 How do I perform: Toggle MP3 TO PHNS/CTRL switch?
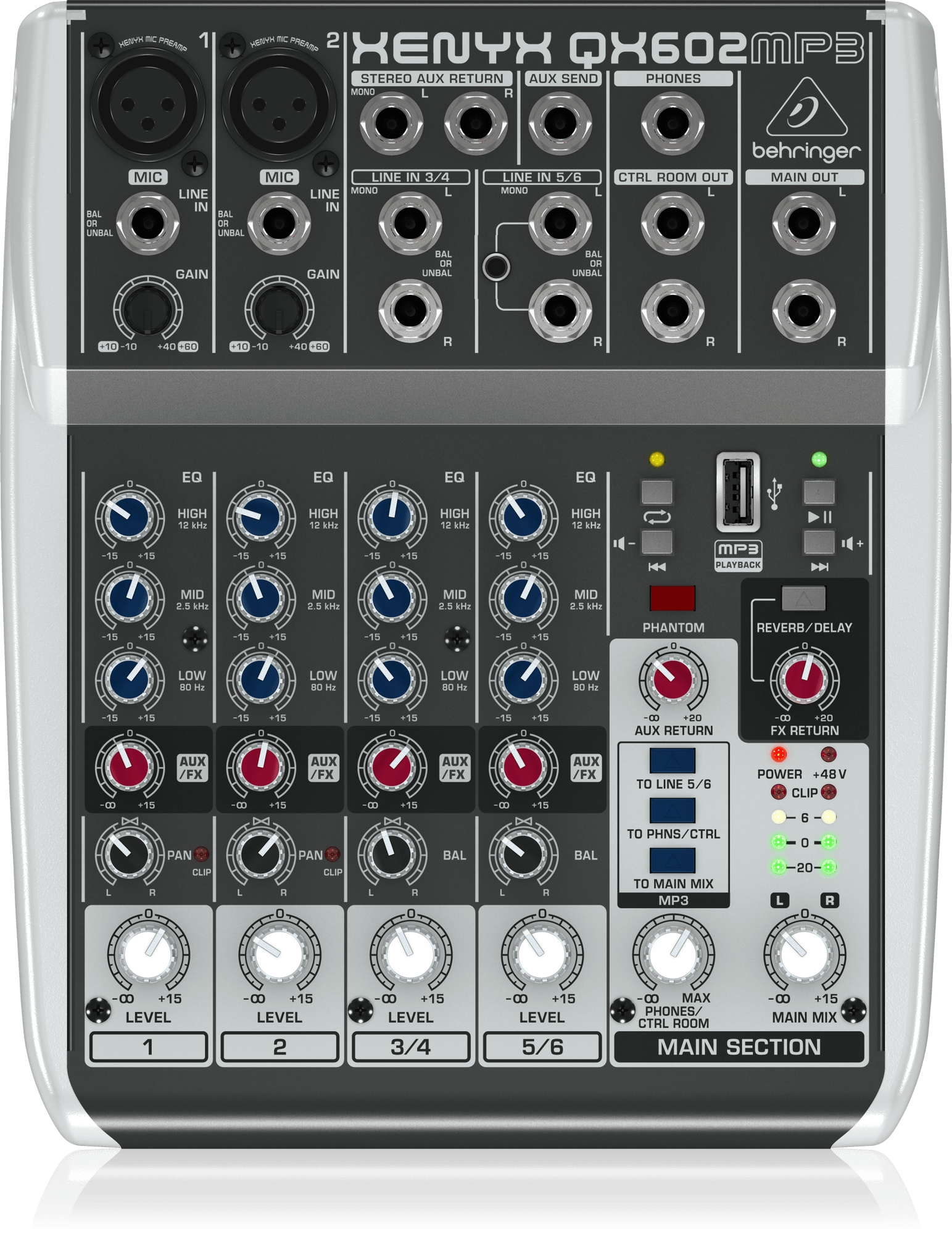click(x=673, y=810)
